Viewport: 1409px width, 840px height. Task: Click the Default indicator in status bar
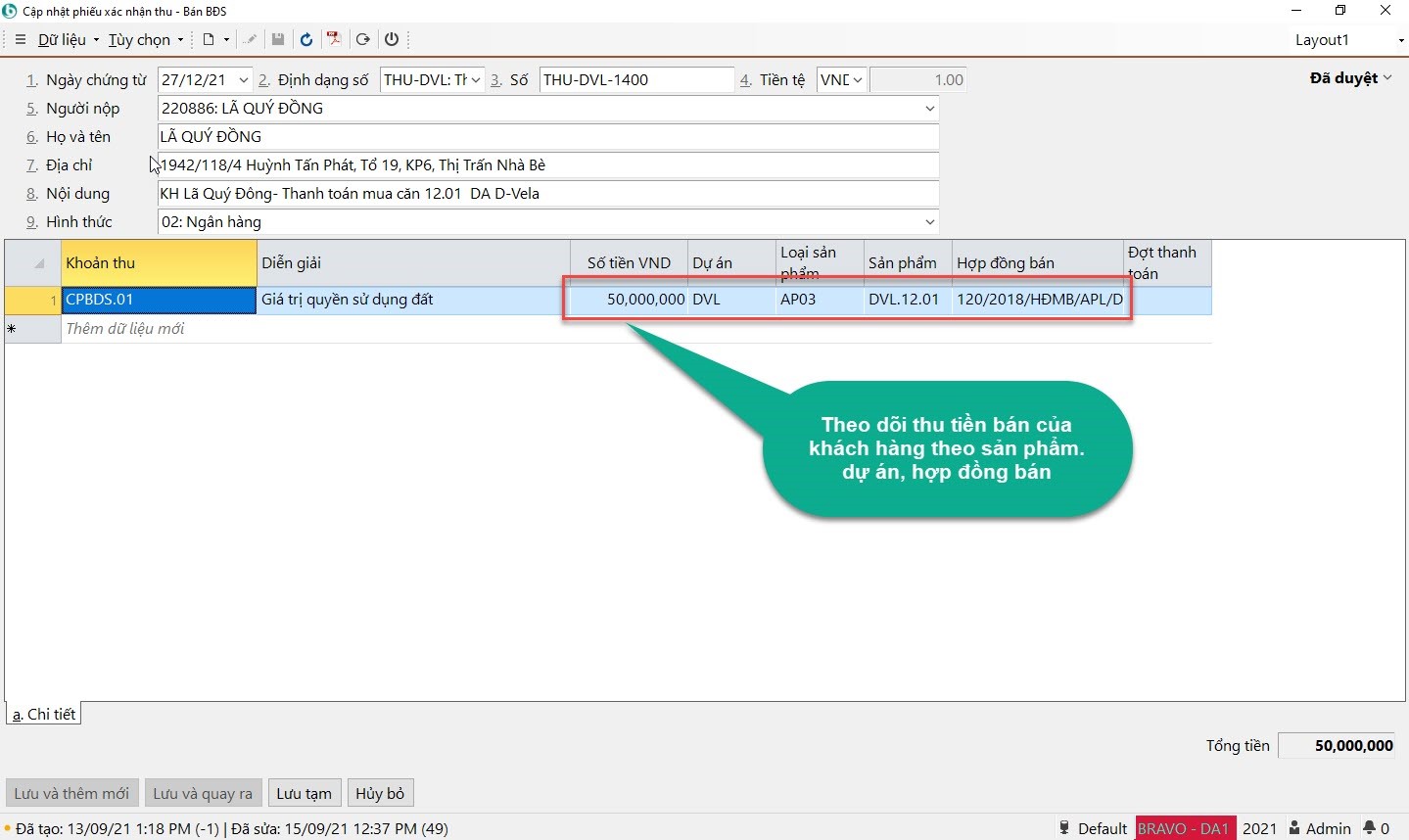(1094, 828)
